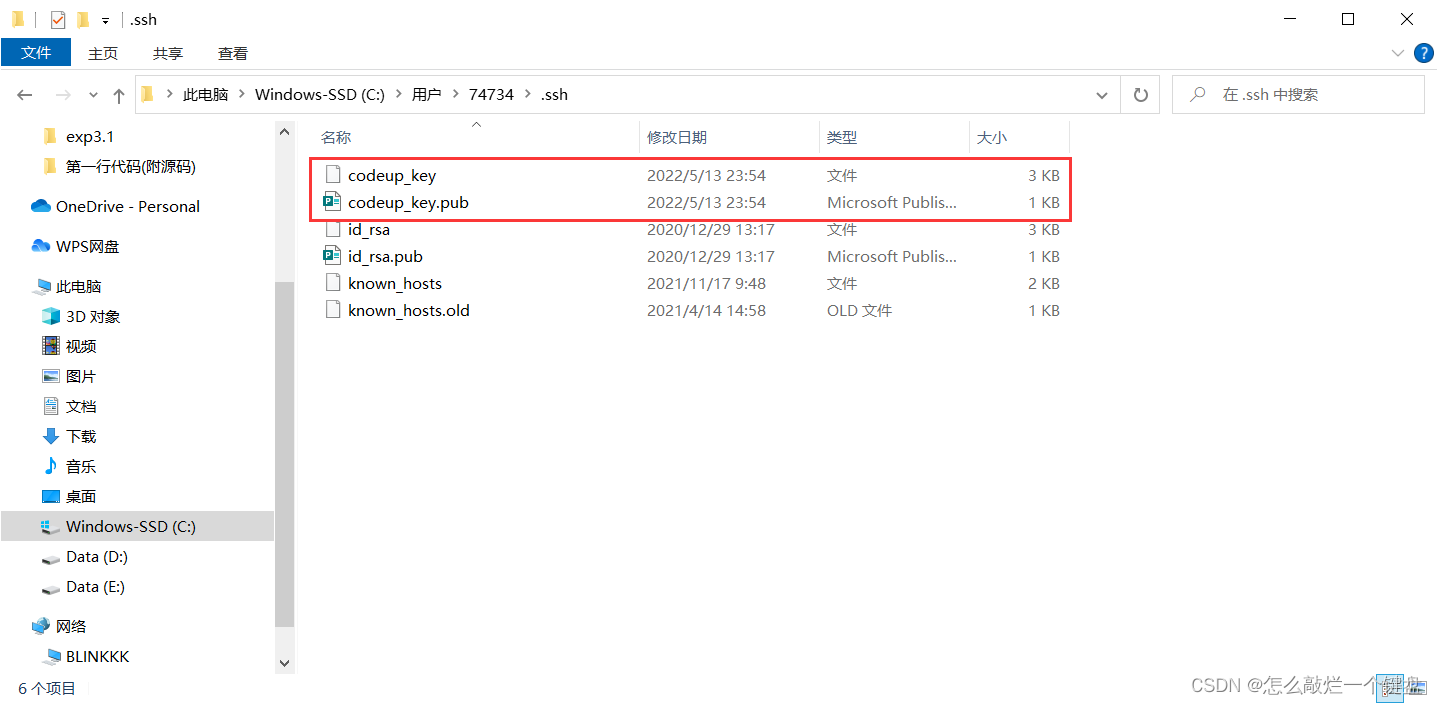
Task: Expand the chevron after 用户 in address bar
Action: pyautogui.click(x=455, y=94)
